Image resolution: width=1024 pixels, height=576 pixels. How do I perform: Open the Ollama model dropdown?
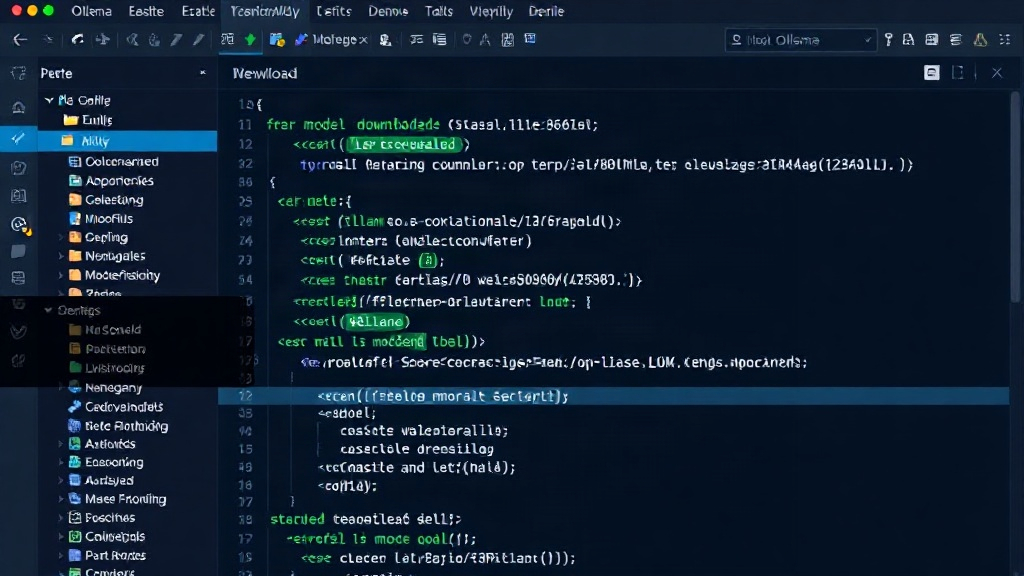point(801,40)
